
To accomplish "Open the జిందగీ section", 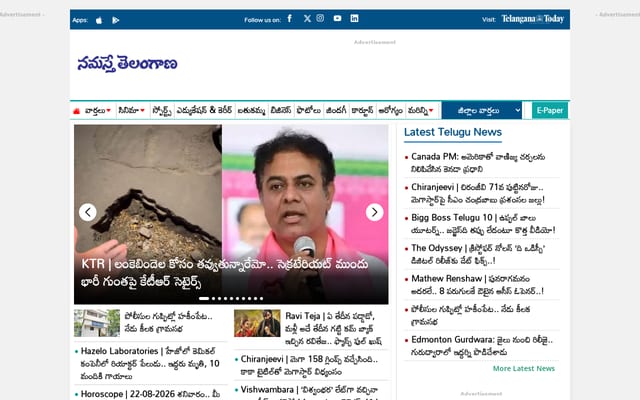I will pos(336,110).
